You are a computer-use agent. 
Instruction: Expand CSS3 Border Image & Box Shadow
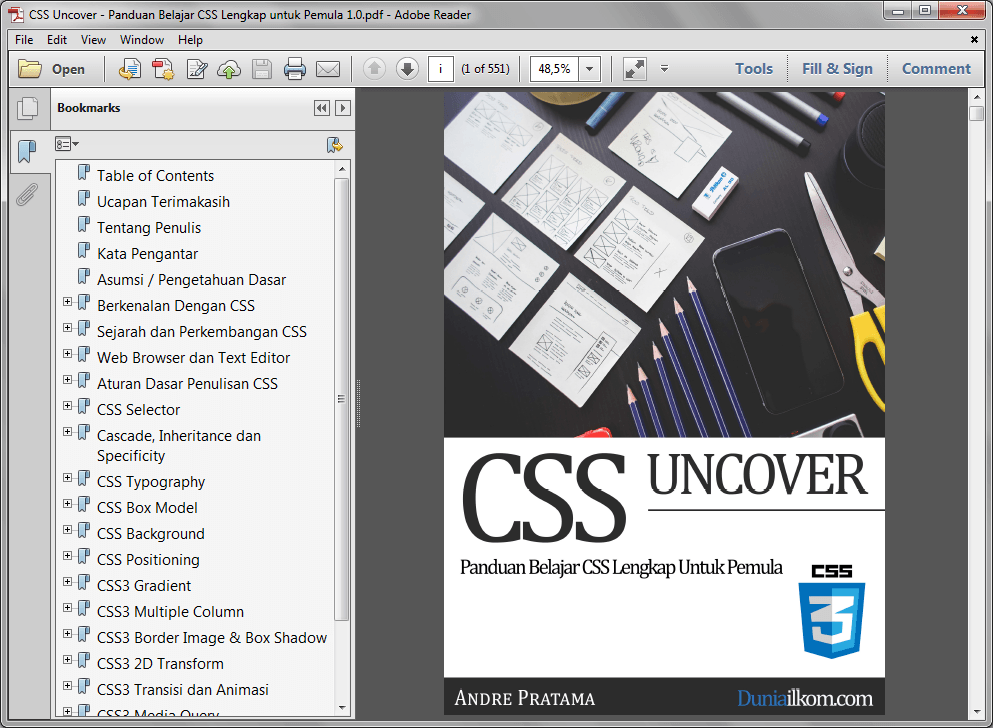67,633
